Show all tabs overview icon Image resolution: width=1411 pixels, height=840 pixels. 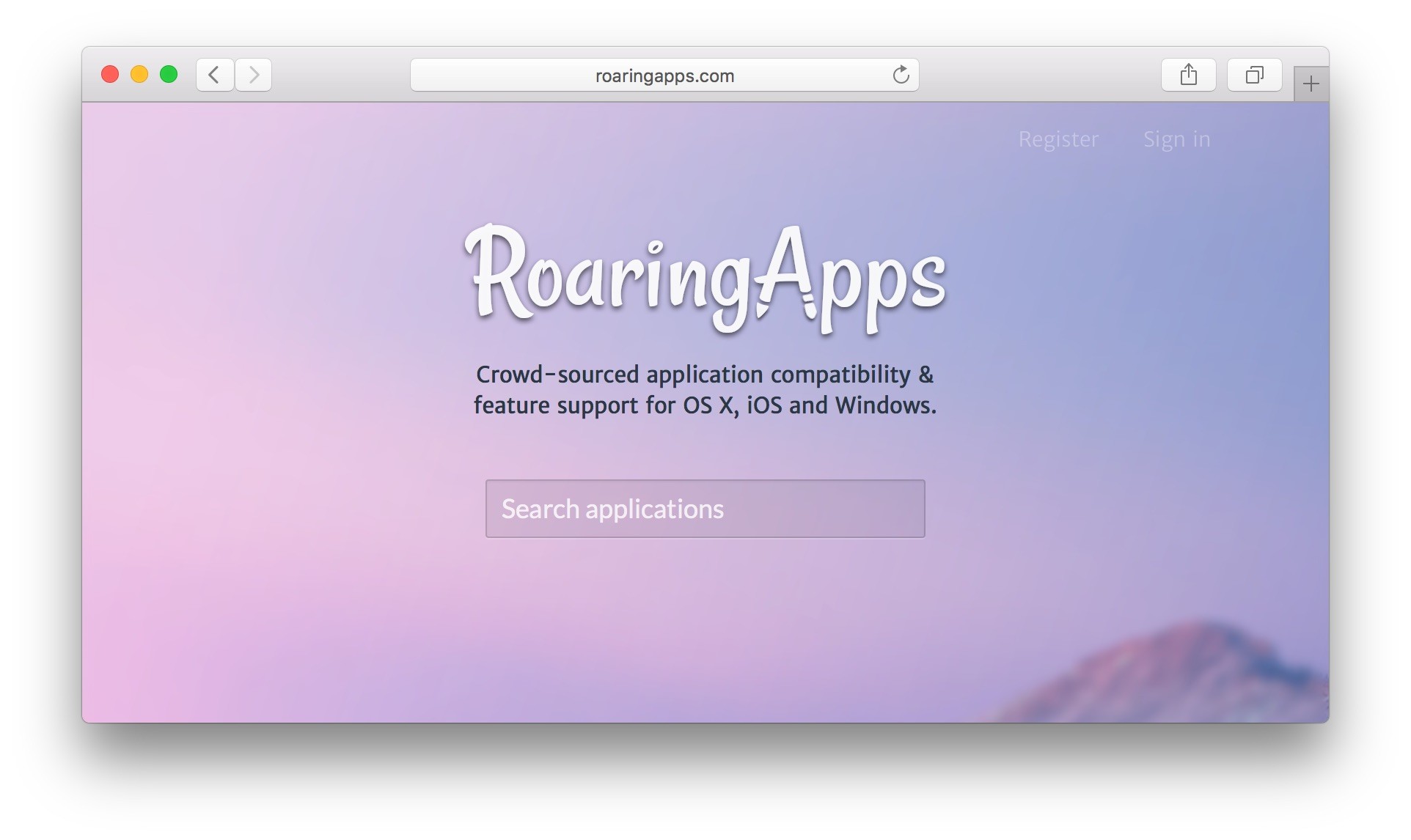[x=1255, y=75]
